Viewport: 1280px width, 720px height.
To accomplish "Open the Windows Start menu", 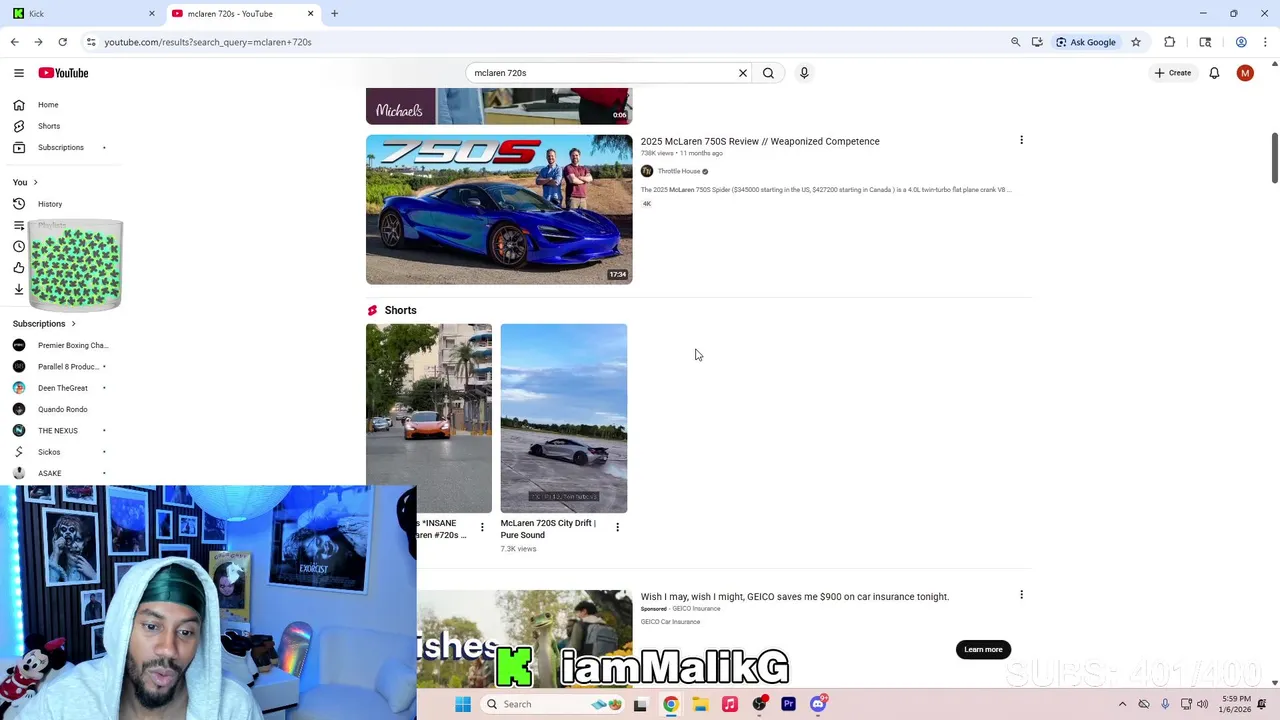I will (463, 704).
